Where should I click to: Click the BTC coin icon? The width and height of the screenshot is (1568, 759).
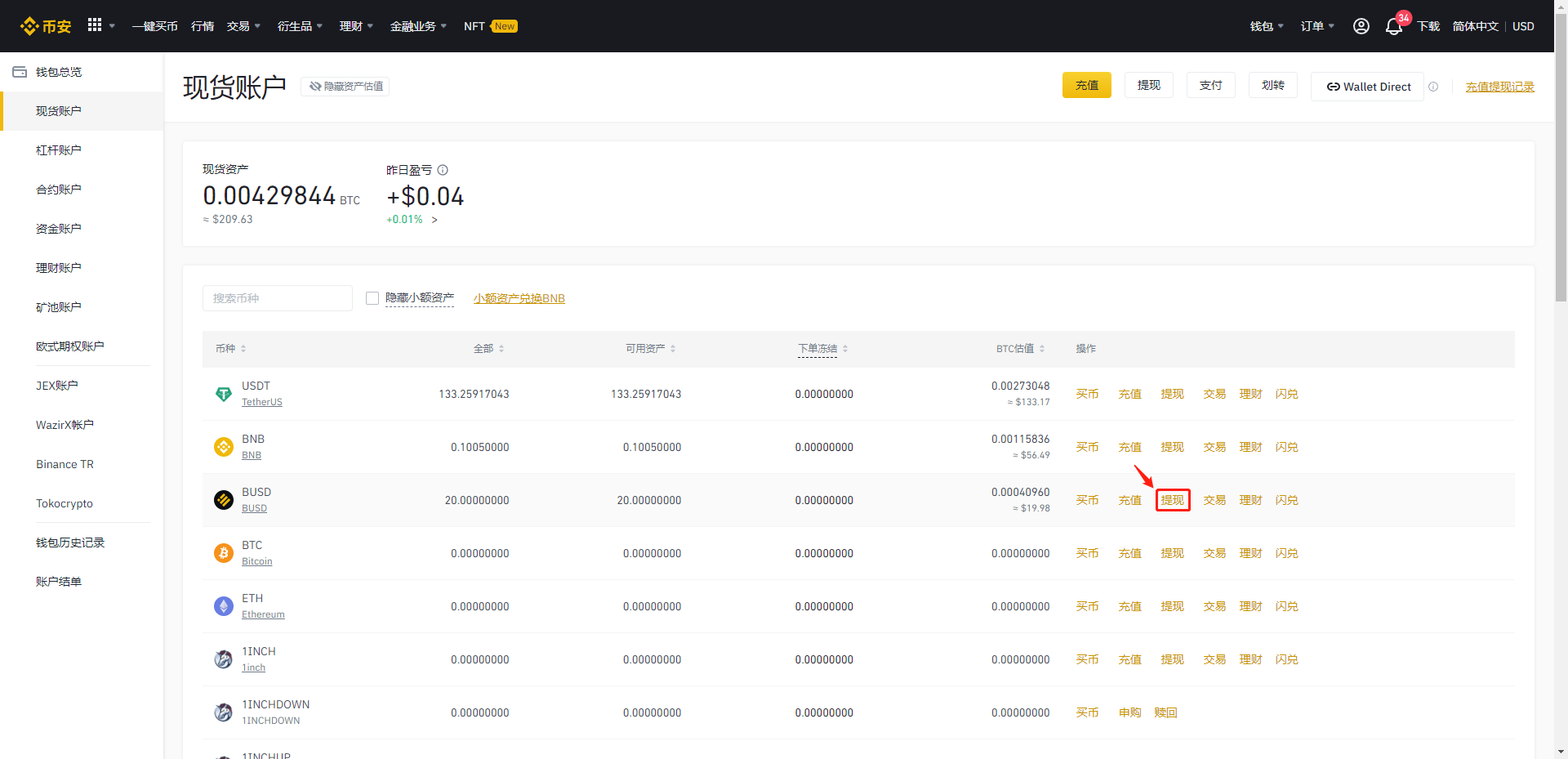click(x=224, y=553)
